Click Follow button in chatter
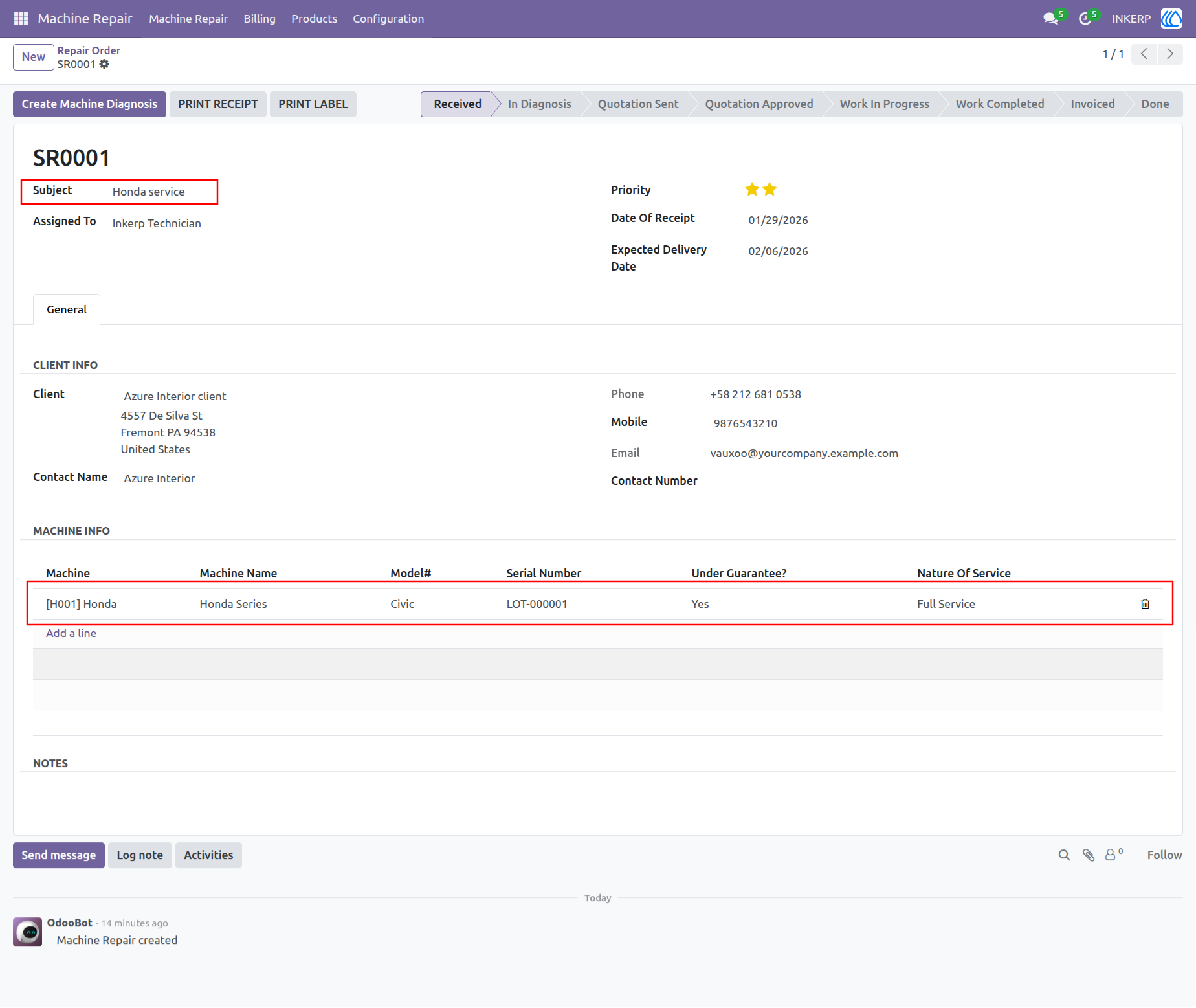This screenshot has height=1008, width=1196. [x=1164, y=855]
